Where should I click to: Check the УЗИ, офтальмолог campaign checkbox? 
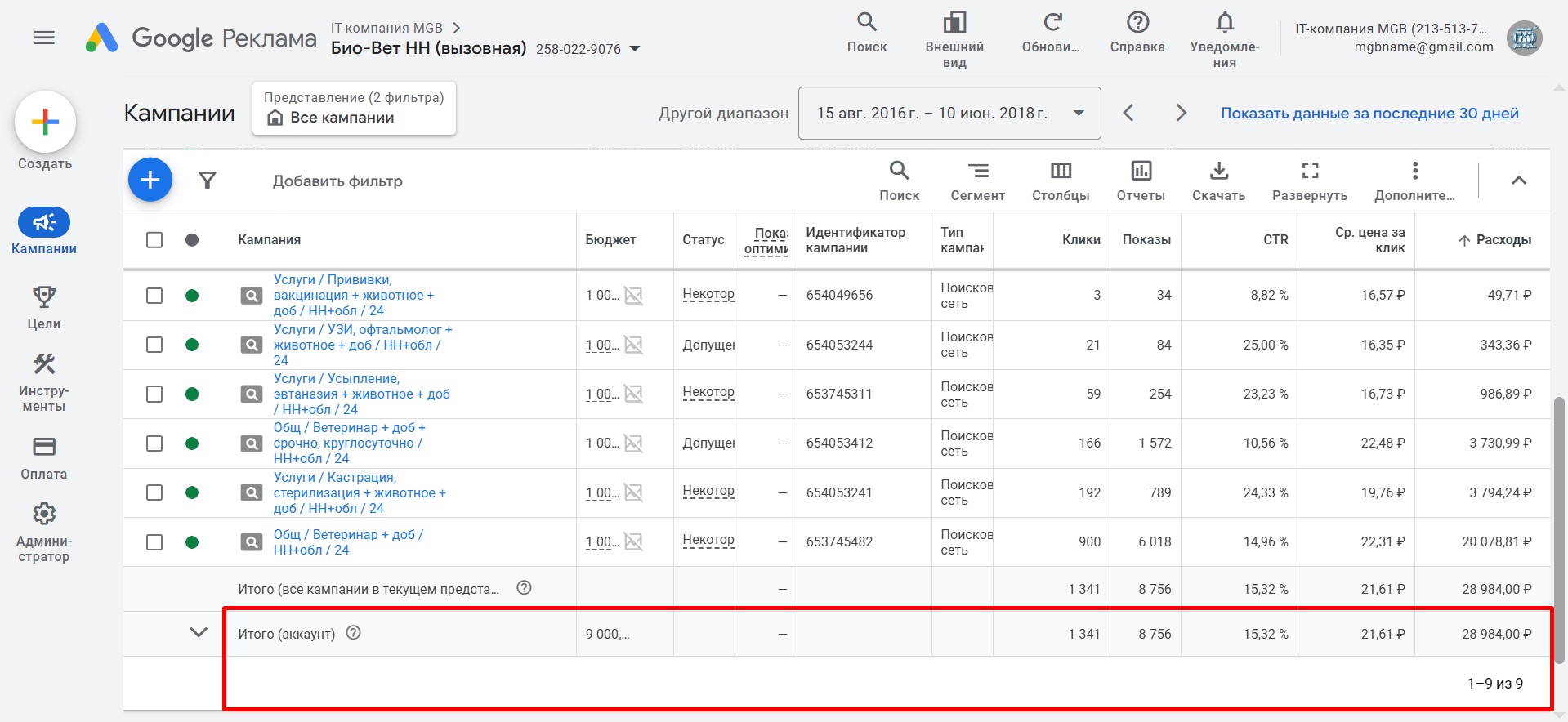pyautogui.click(x=154, y=345)
